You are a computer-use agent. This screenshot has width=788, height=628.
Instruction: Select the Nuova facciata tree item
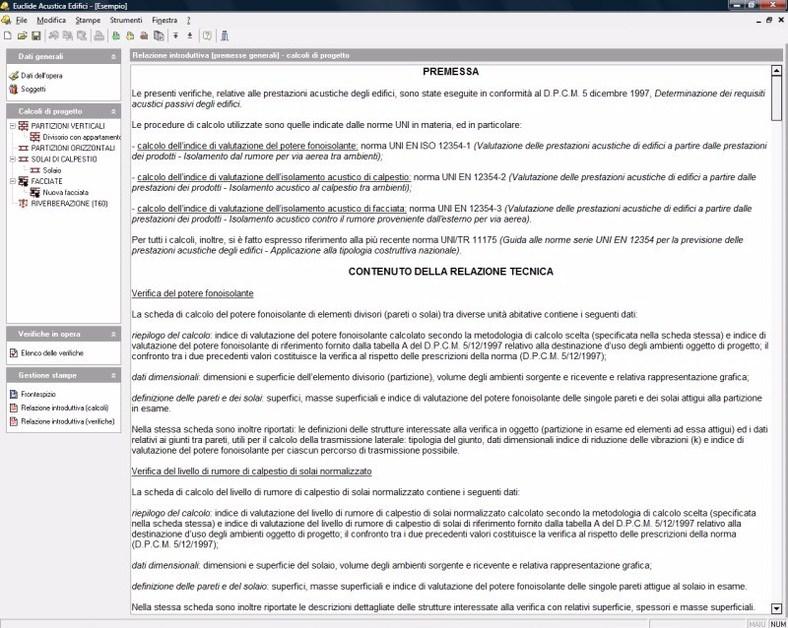[66, 192]
